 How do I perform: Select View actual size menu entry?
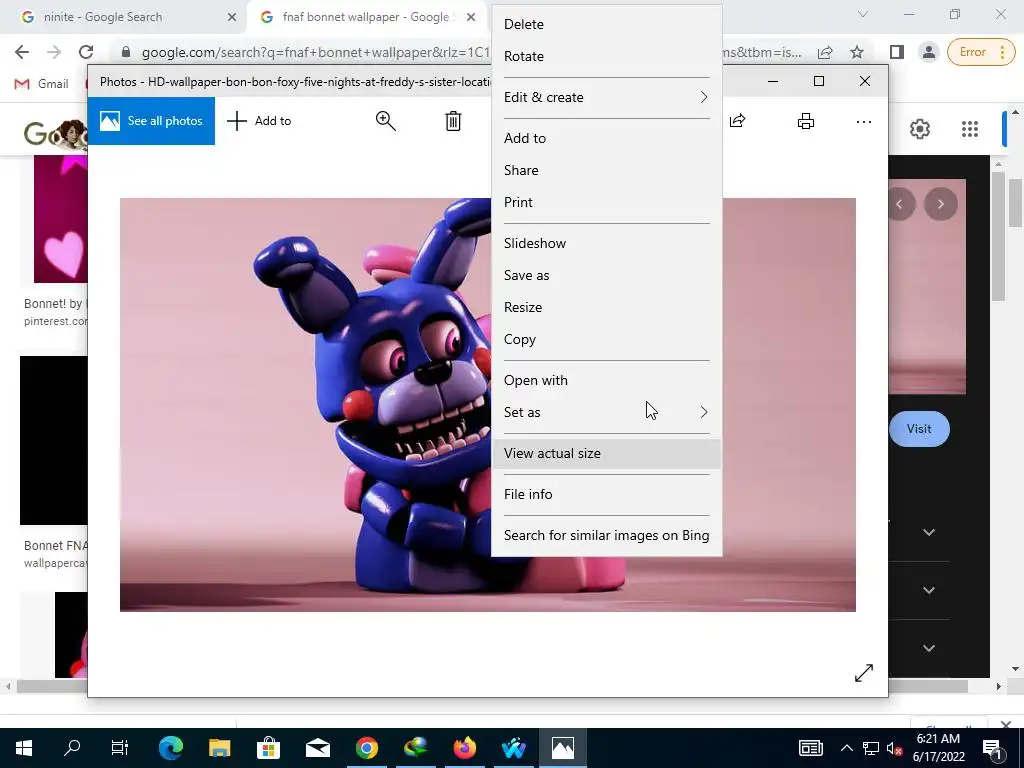607,453
